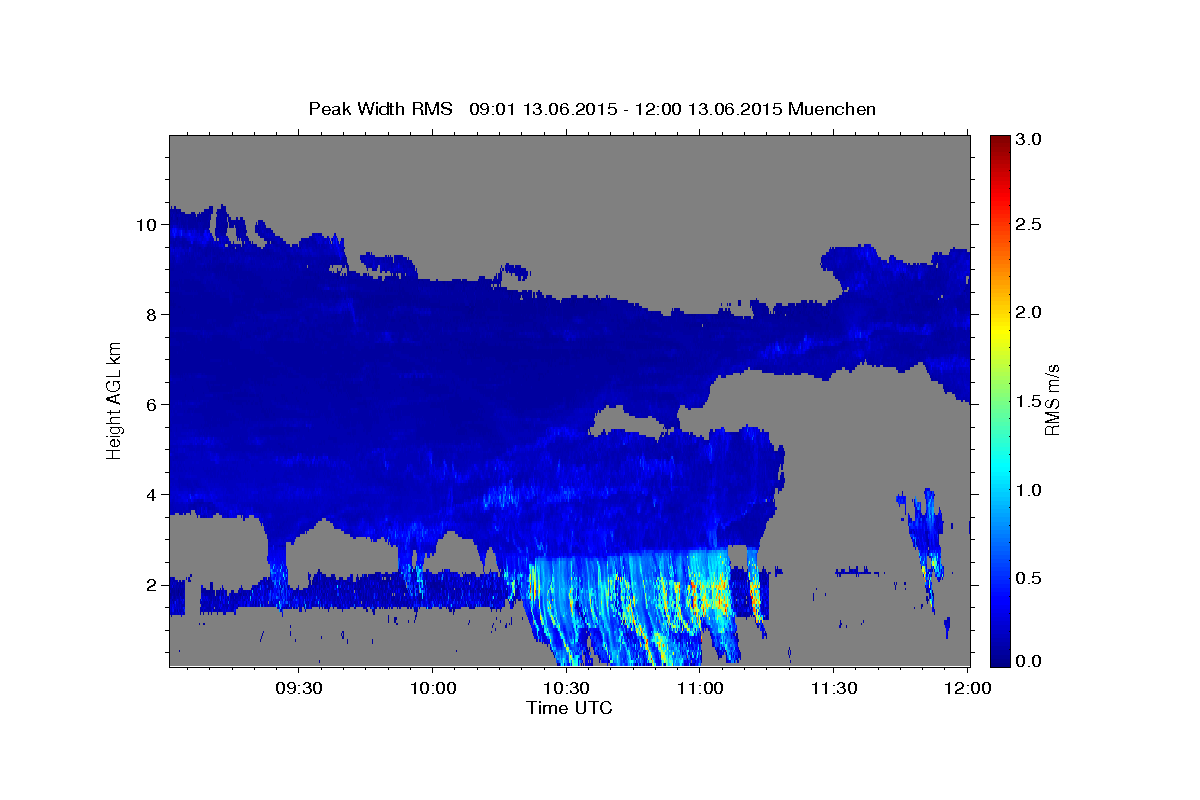The width and height of the screenshot is (1200, 800).
Task: Click the height tick label 4
Action: click(153, 495)
